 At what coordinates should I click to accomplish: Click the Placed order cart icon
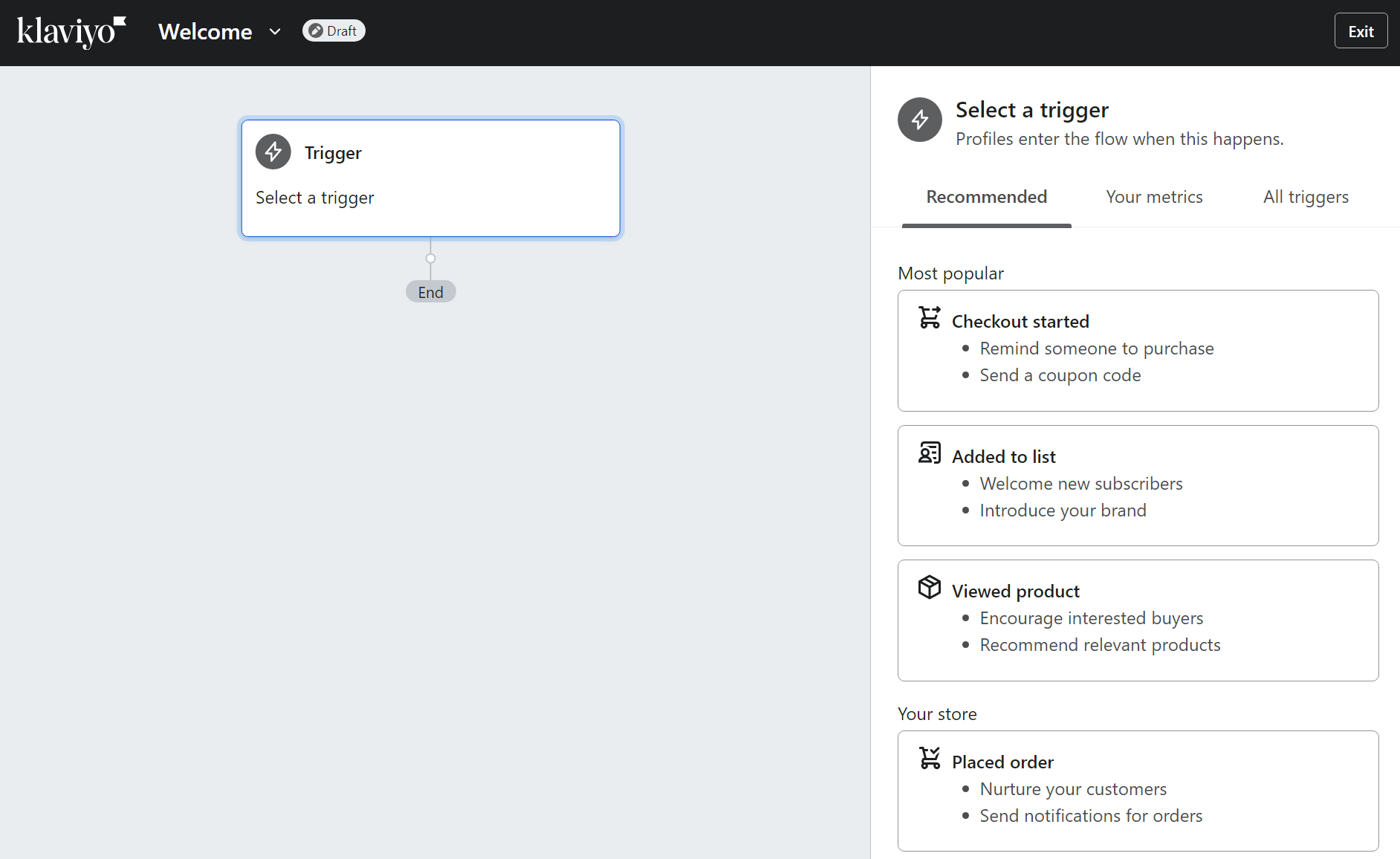click(929, 758)
